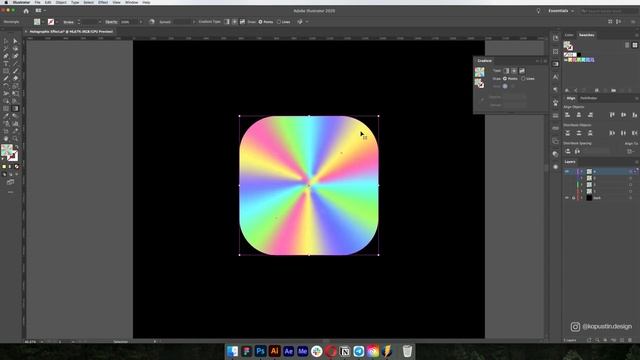Expand the Opacity value arrow
The width and height of the screenshot is (640, 360).
140,22
